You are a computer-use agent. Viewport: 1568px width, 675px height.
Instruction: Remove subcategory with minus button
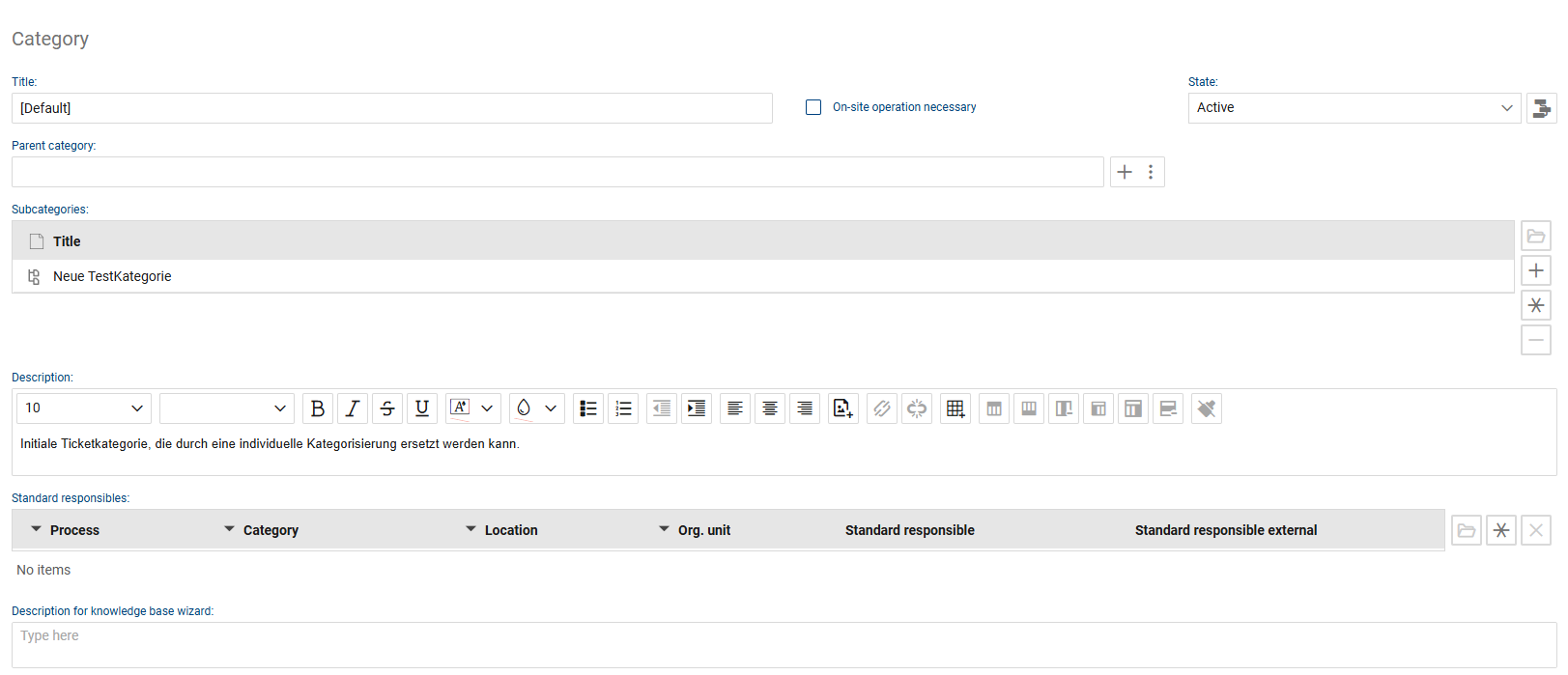1536,340
